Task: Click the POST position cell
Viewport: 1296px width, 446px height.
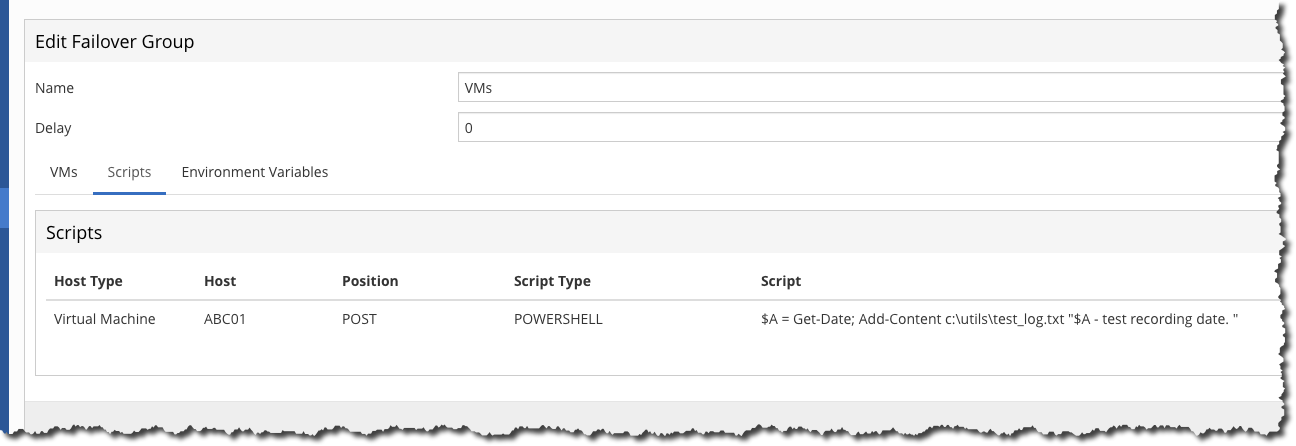Action: pyautogui.click(x=359, y=320)
